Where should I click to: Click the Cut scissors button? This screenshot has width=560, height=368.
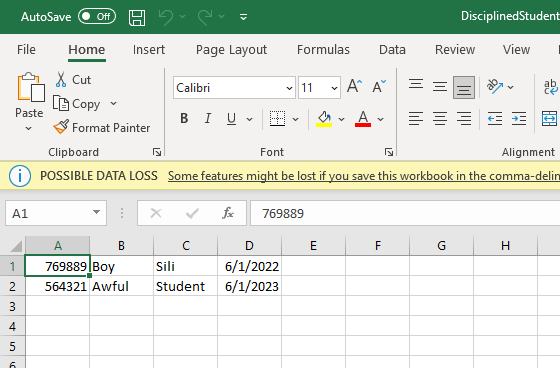point(73,80)
